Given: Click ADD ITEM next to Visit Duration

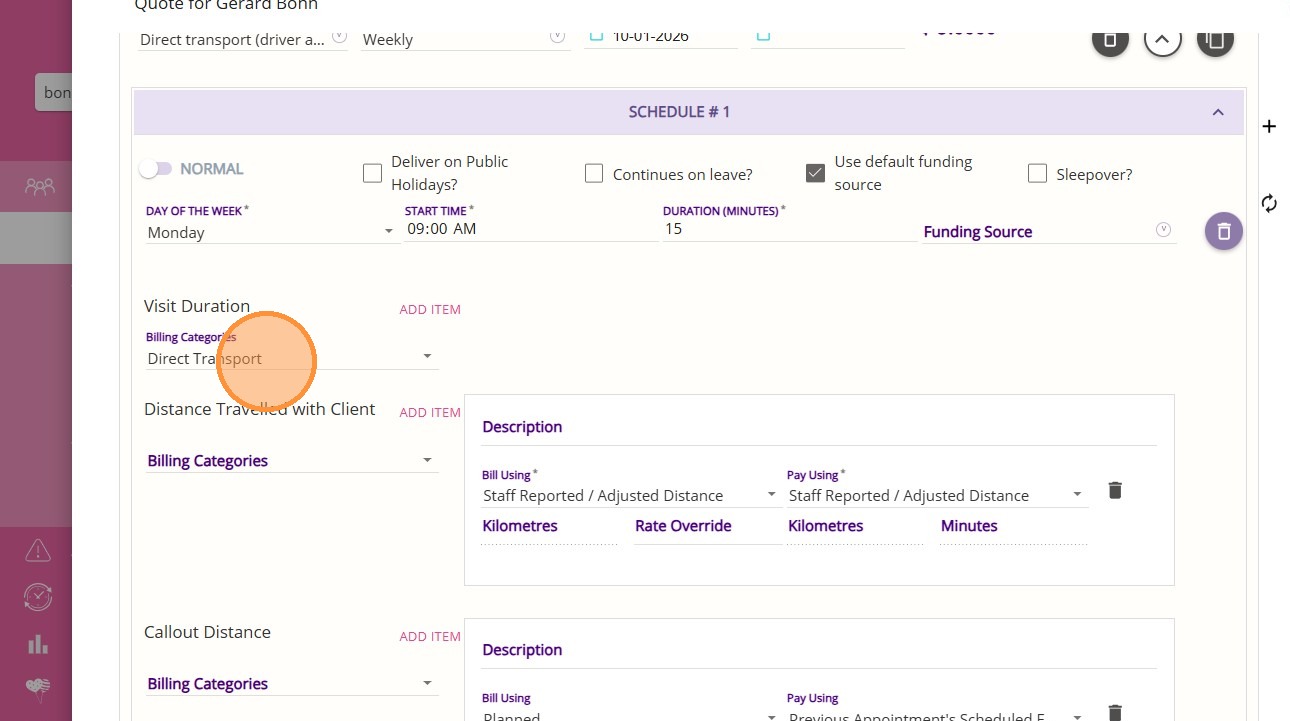Looking at the screenshot, I should coord(430,310).
